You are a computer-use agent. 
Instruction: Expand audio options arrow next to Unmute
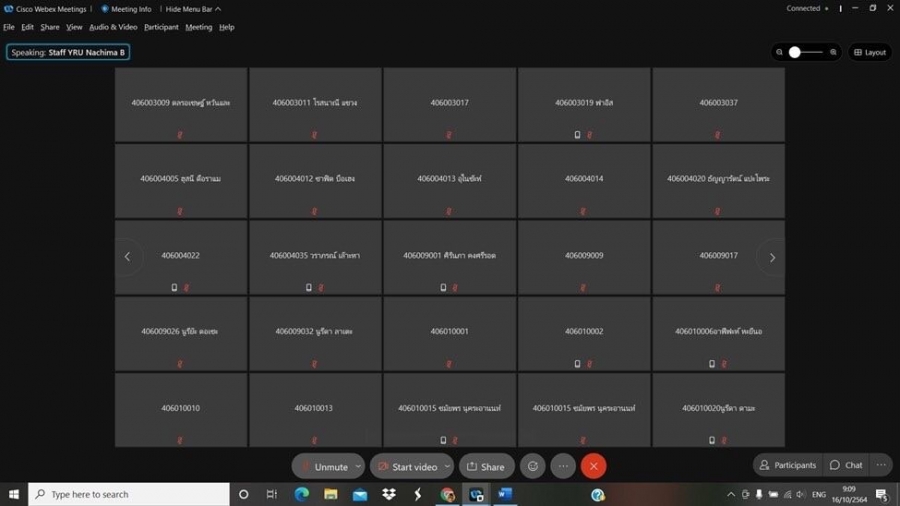pos(358,466)
